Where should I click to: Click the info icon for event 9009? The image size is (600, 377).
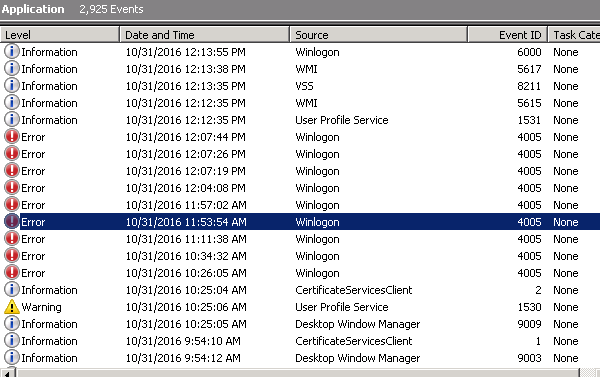[x=12, y=323]
